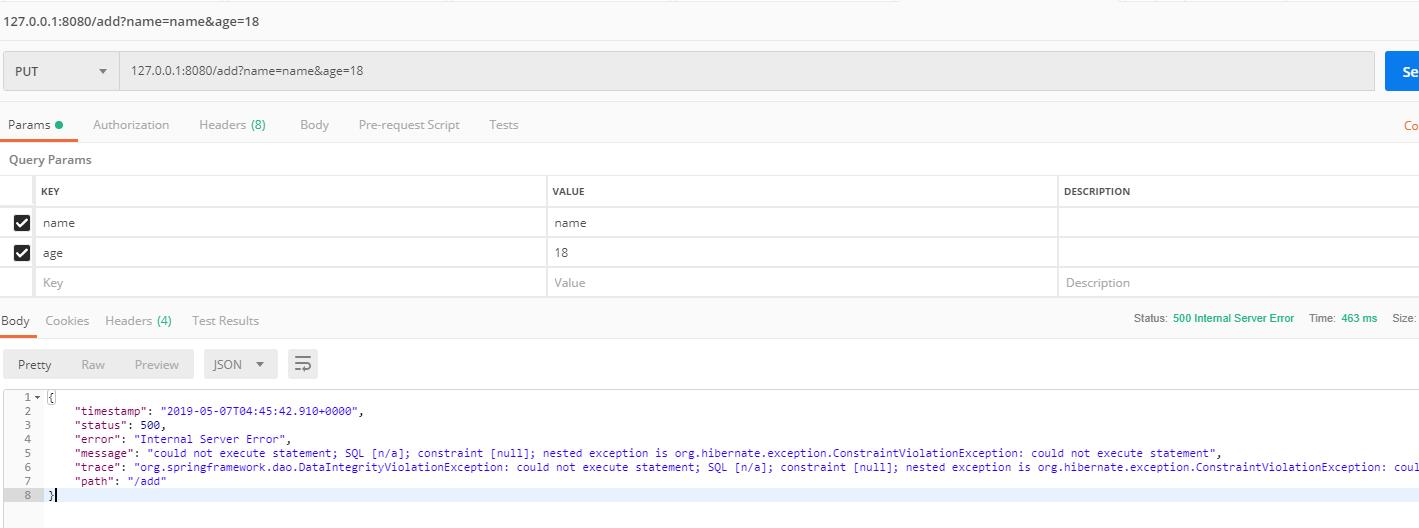Click the empty Key placeholder cell
Screen dimensions: 1419x528
290,283
